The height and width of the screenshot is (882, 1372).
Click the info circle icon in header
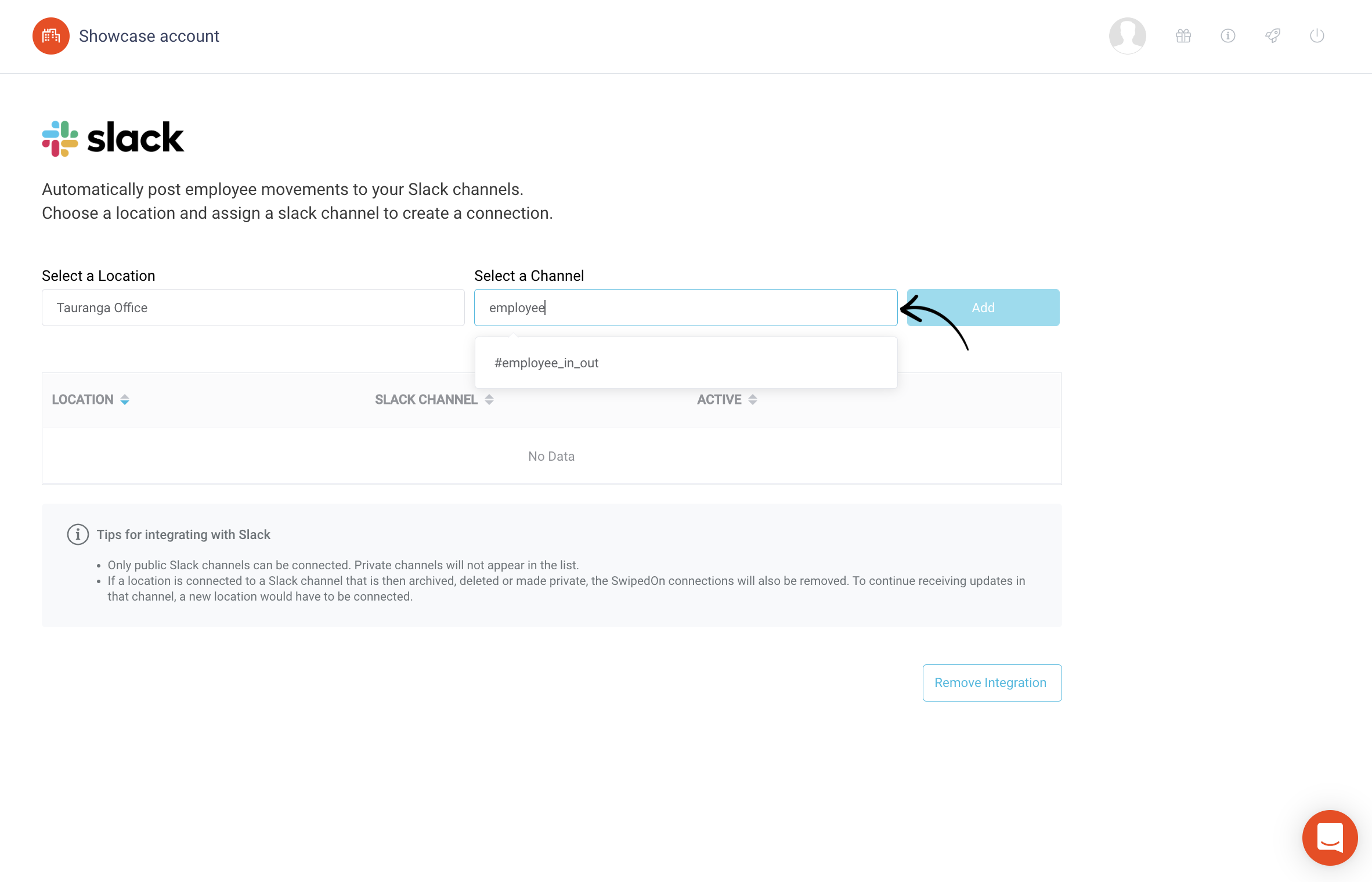(1228, 36)
